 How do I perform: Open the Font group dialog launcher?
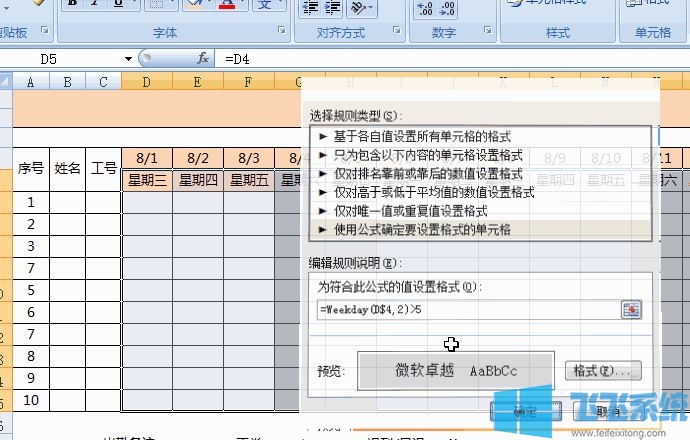click(282, 30)
